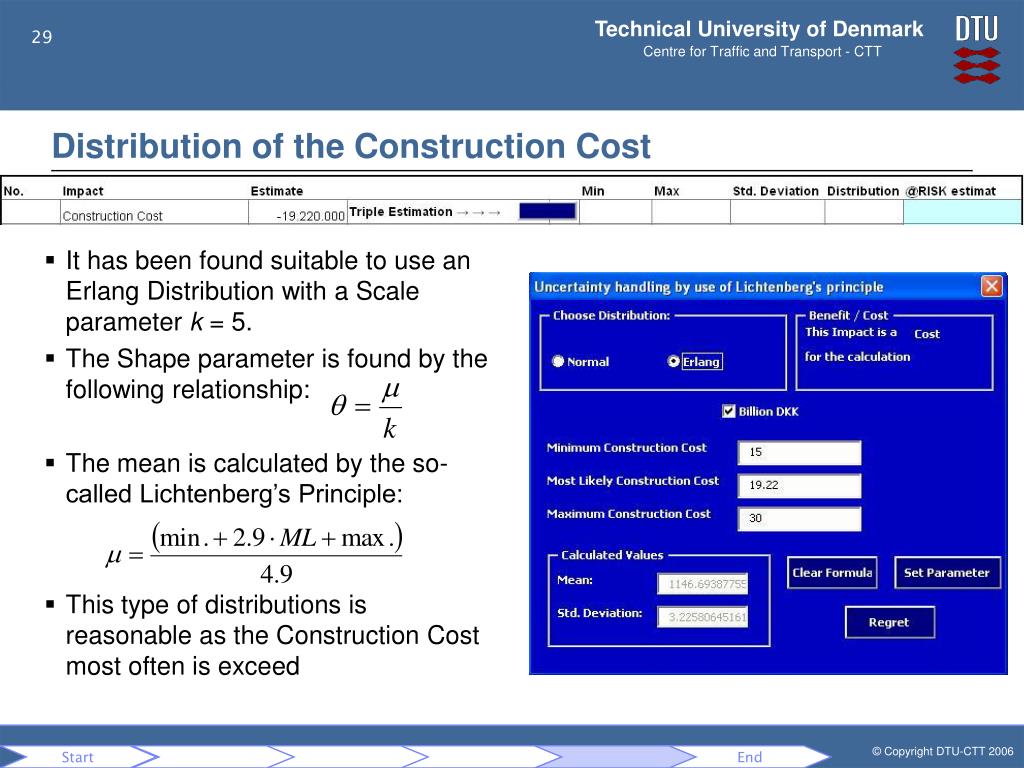This screenshot has height=768, width=1024.
Task: Click the Maximum Construction Cost input field
Action: pyautogui.click(x=799, y=519)
